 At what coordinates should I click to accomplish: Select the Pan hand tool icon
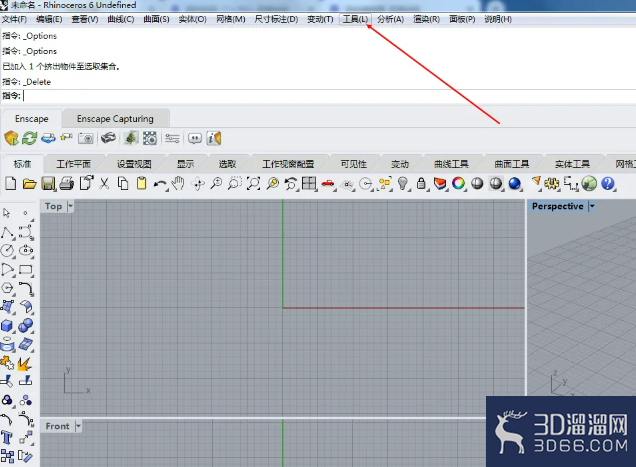[x=178, y=184]
